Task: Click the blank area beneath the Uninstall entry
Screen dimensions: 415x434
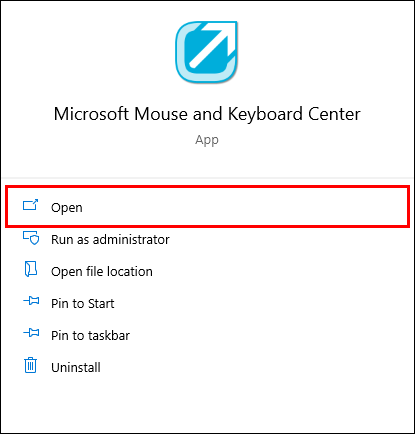Action: [x=207, y=403]
